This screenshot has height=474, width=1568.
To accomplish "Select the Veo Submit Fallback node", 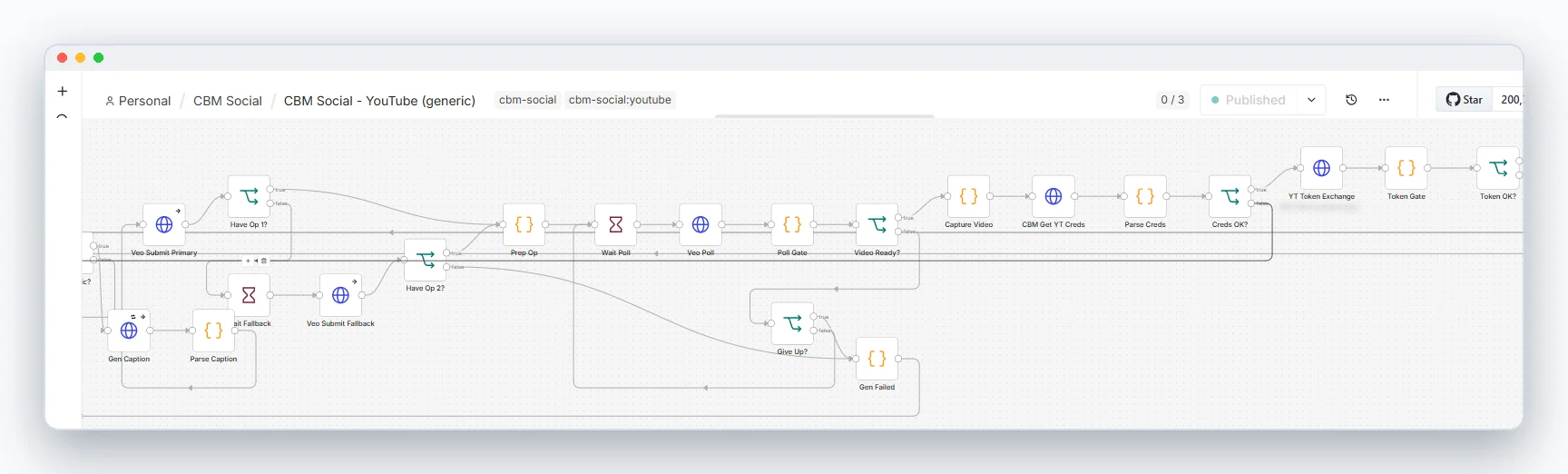I will coord(340,295).
